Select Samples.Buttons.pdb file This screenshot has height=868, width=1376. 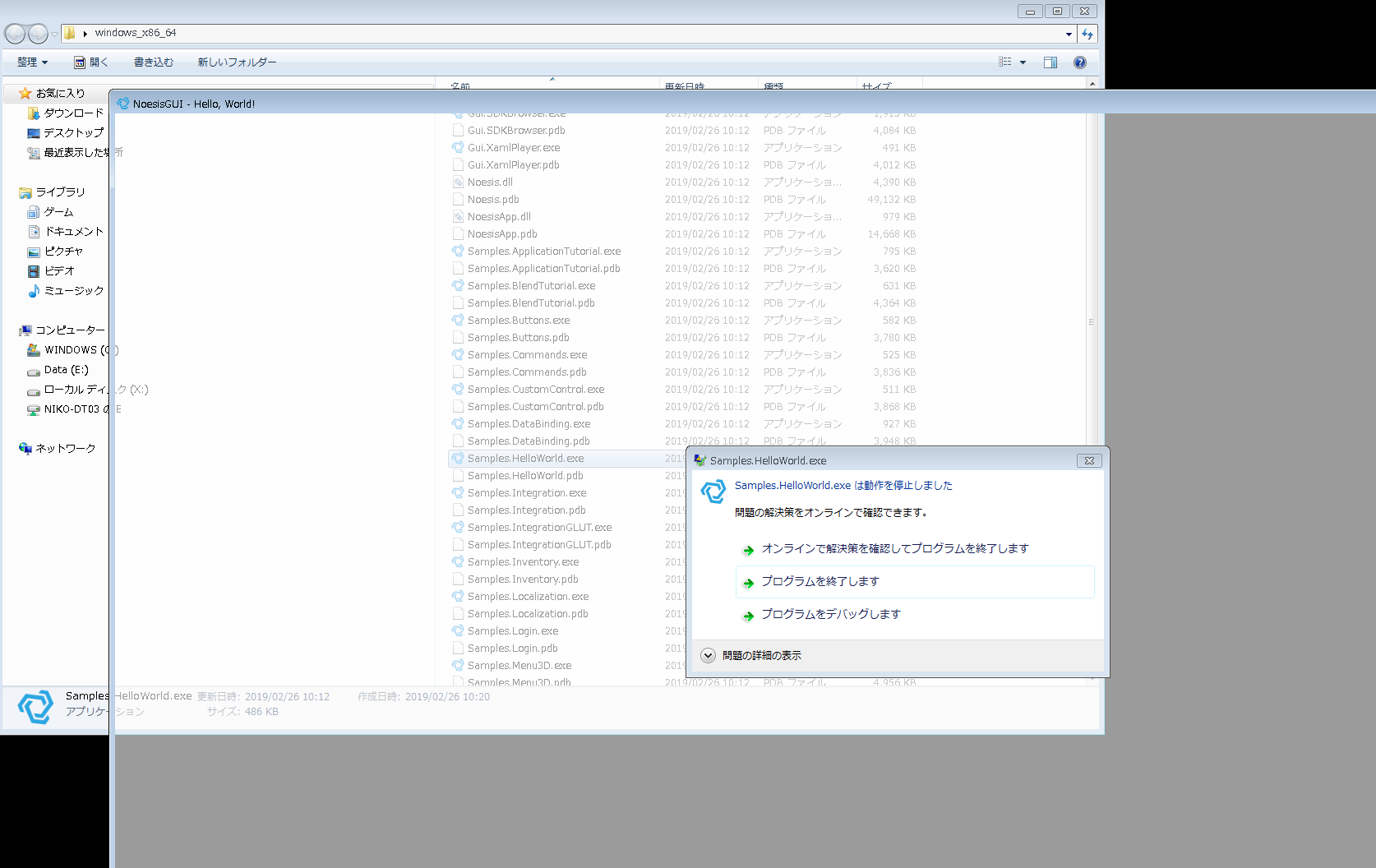point(519,338)
